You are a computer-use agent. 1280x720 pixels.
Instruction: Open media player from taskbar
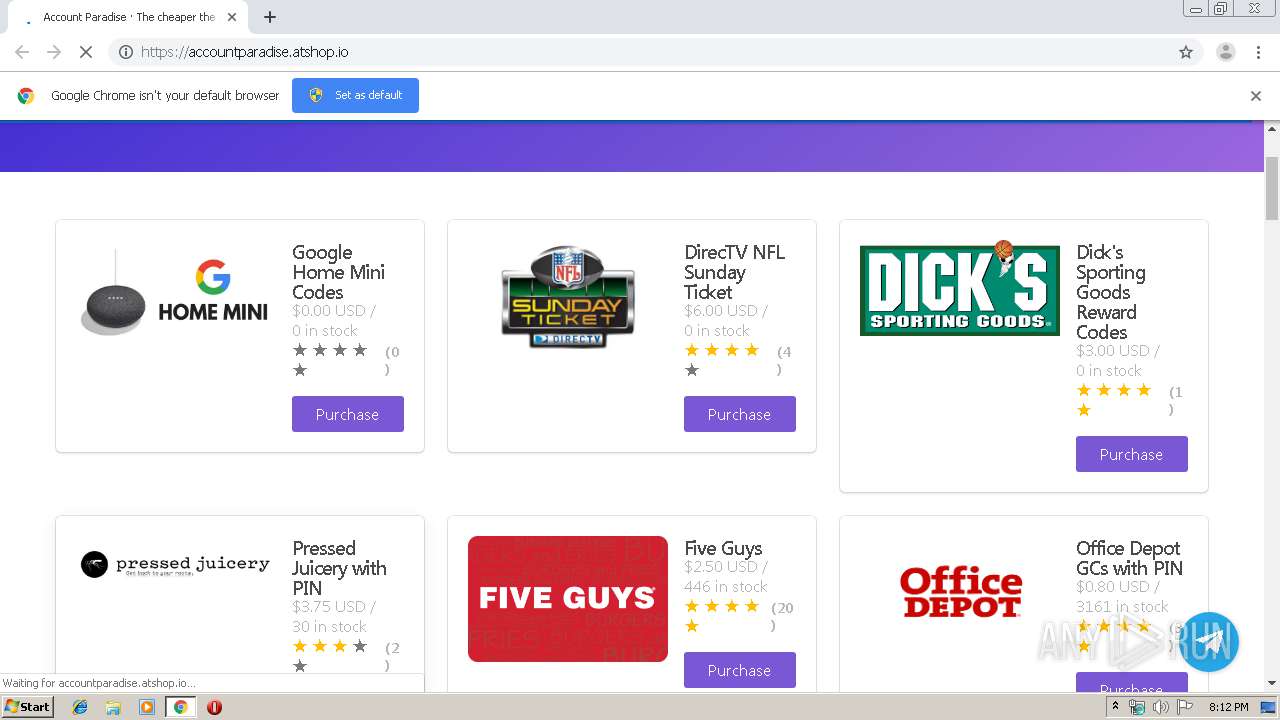point(147,707)
